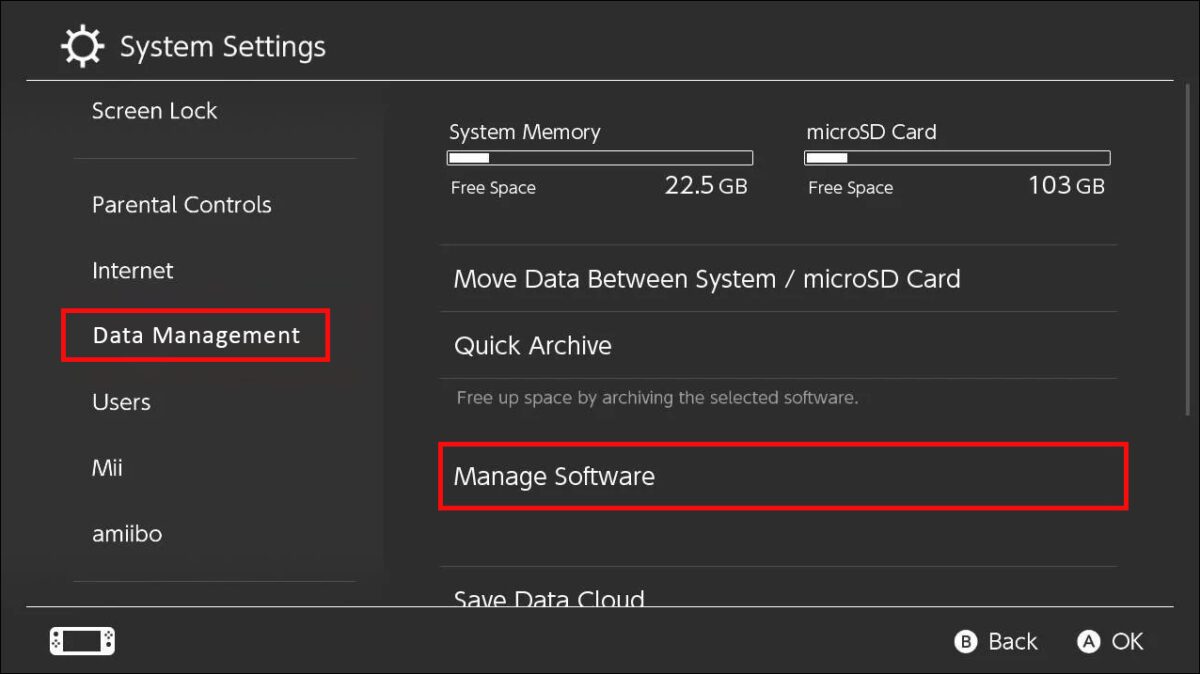This screenshot has height=674, width=1200.
Task: Open Manage Software
Action: pos(553,477)
